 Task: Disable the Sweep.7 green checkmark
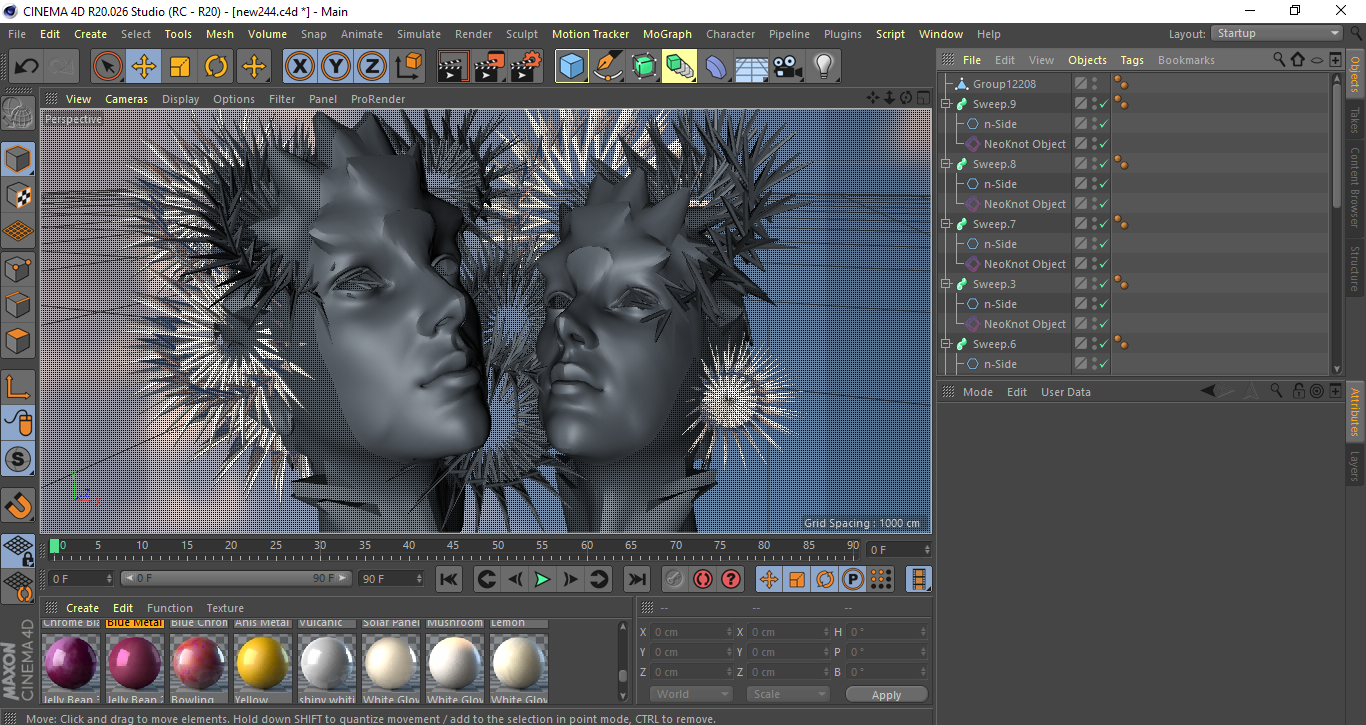point(1104,224)
